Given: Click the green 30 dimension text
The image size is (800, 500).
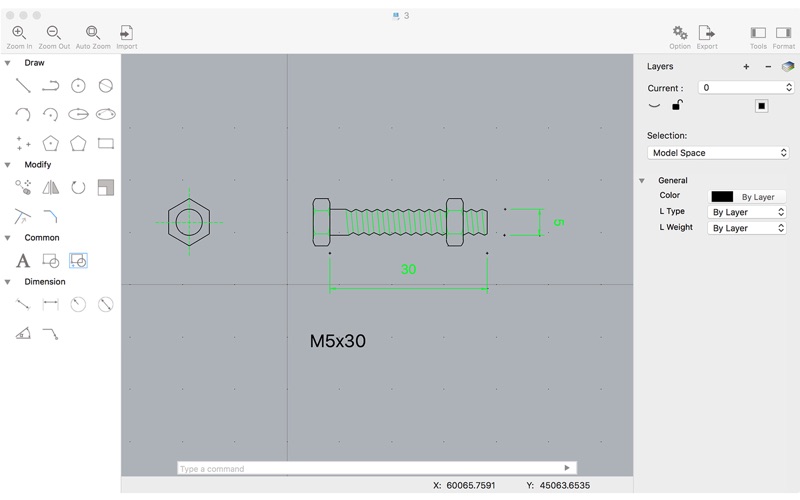Looking at the screenshot, I should [408, 269].
